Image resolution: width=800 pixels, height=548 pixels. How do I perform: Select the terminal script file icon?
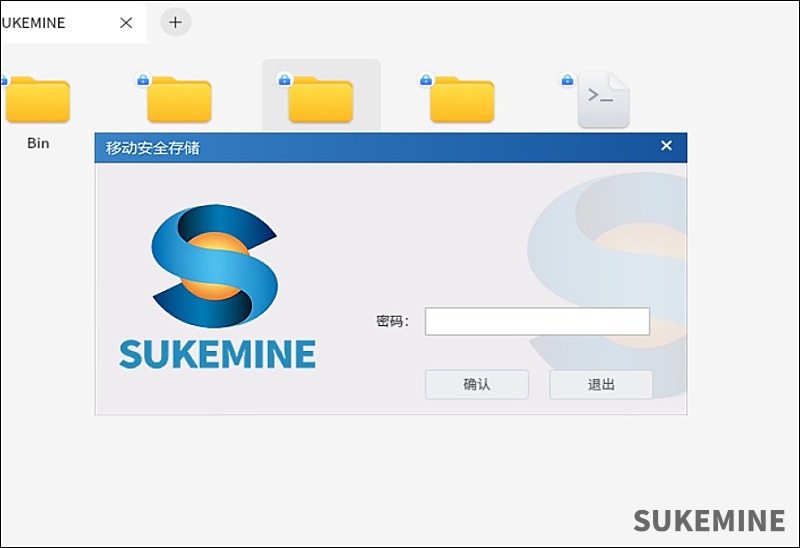[x=603, y=100]
